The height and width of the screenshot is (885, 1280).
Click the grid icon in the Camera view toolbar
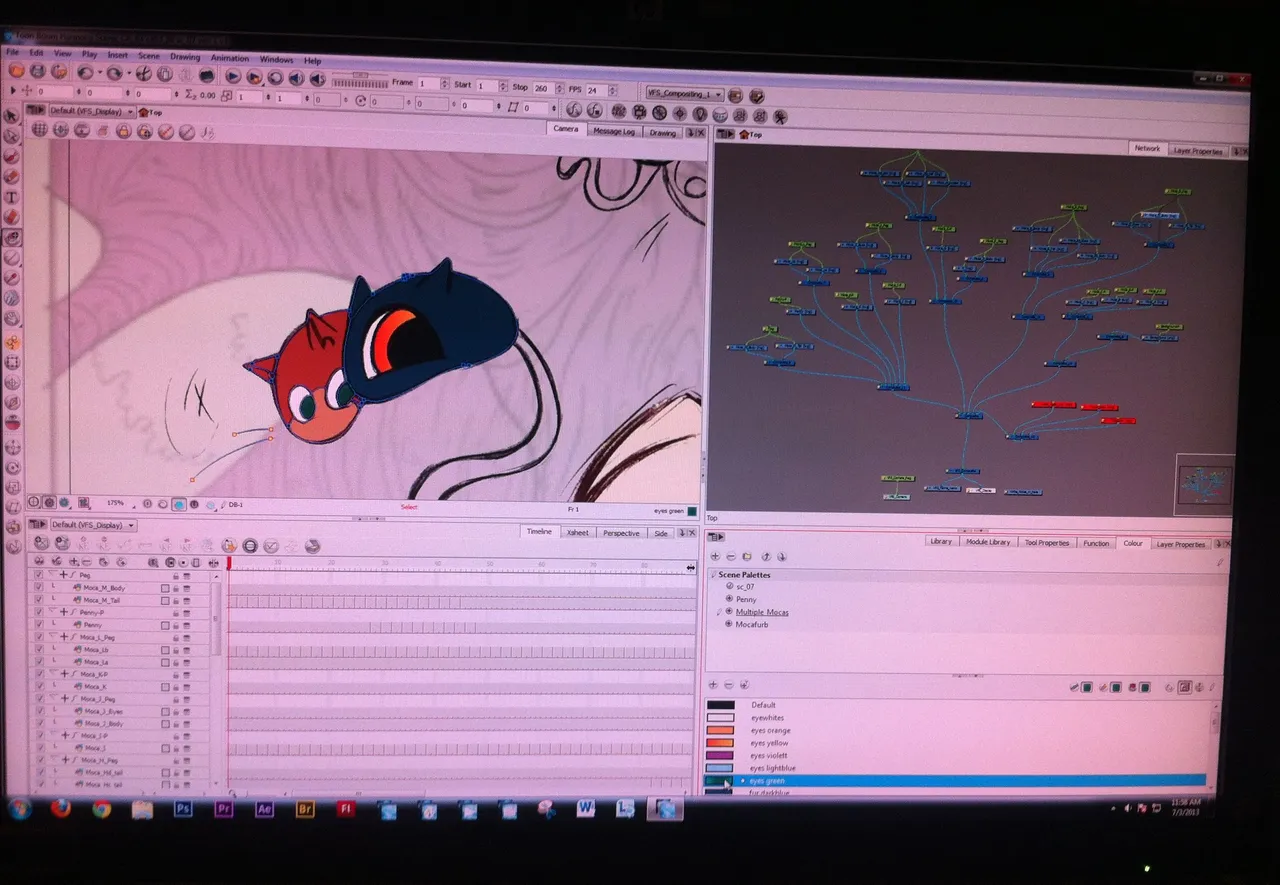tap(39, 129)
